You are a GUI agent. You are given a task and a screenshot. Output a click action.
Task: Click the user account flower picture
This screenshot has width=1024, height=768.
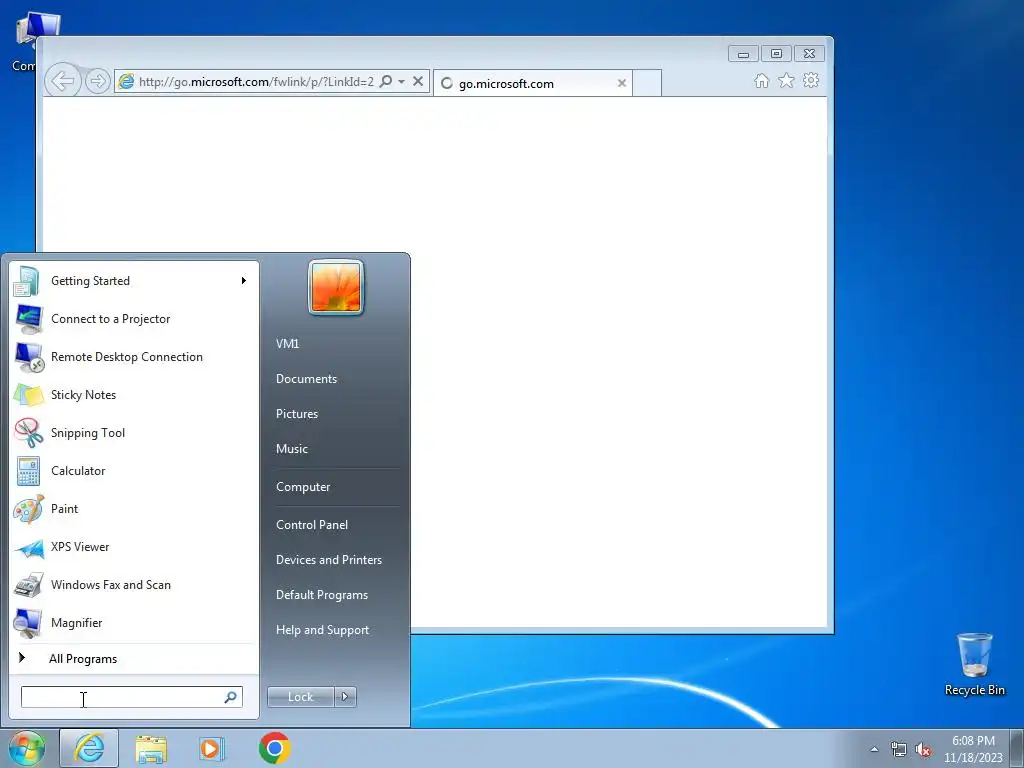click(x=336, y=287)
